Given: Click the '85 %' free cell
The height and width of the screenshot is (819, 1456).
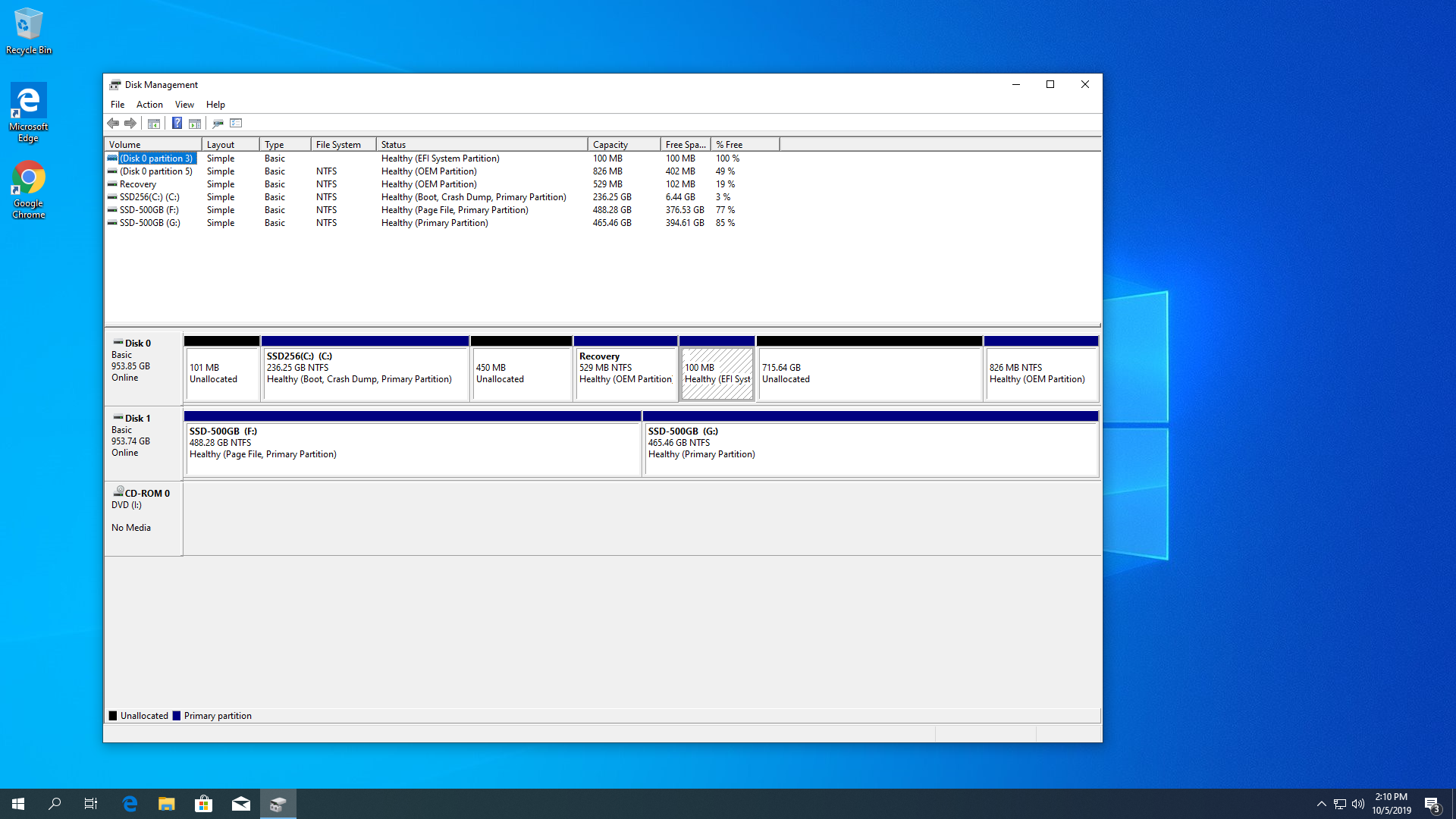Looking at the screenshot, I should (x=725, y=223).
